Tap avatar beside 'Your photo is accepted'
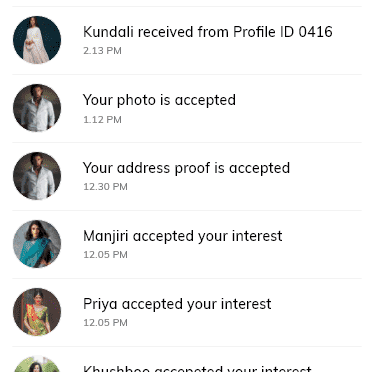This screenshot has height=372, width=375. coord(37,108)
